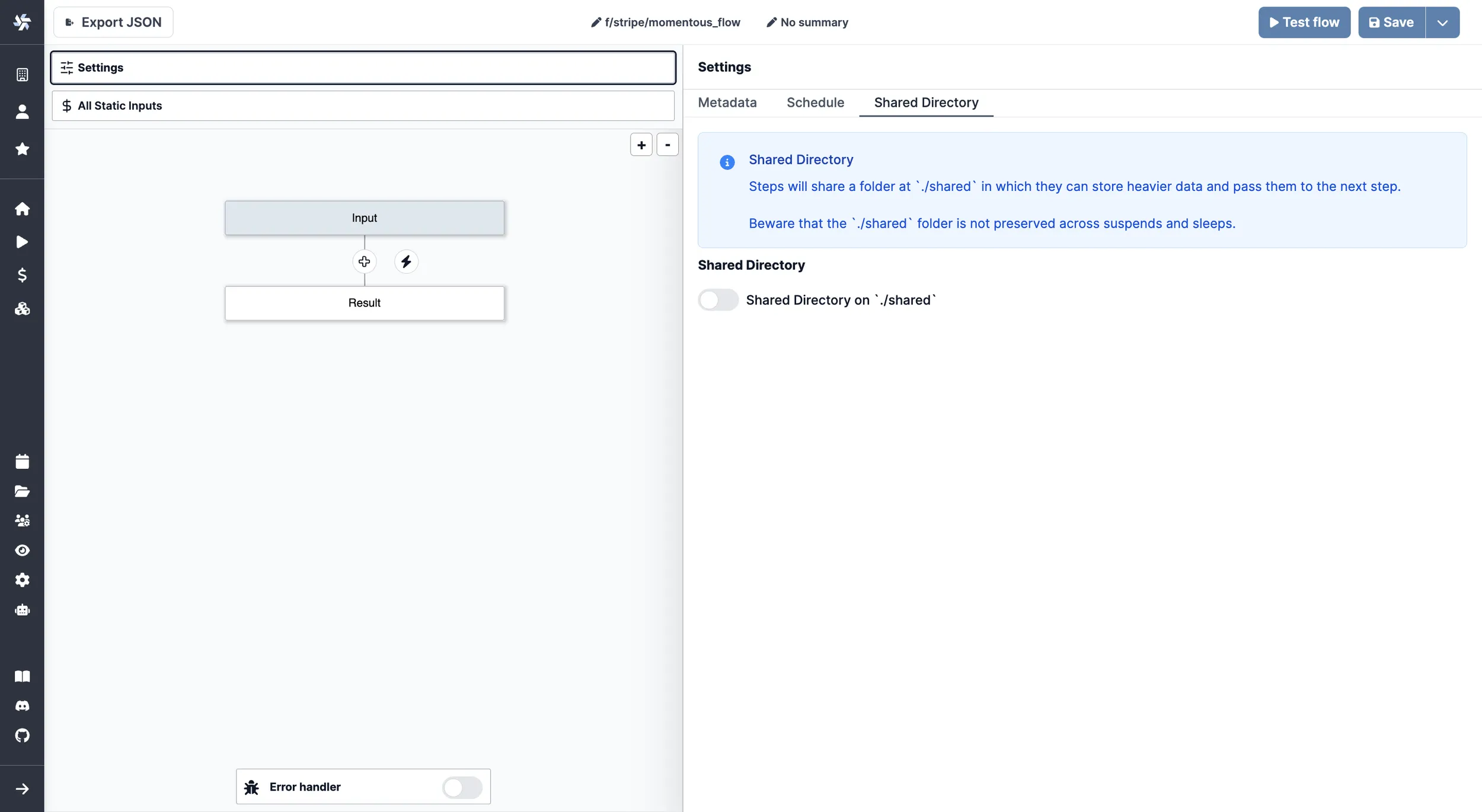The image size is (1482, 812).
Task: Collapse the sidebar using the arrow icon
Action: (x=22, y=788)
